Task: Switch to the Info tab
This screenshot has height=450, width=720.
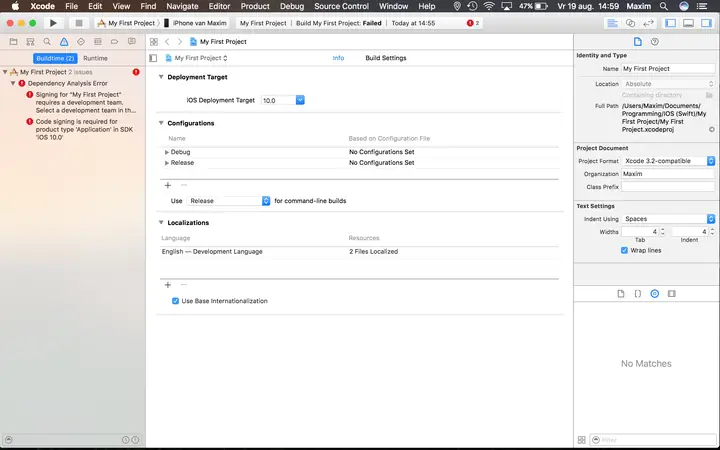Action: tap(338, 58)
